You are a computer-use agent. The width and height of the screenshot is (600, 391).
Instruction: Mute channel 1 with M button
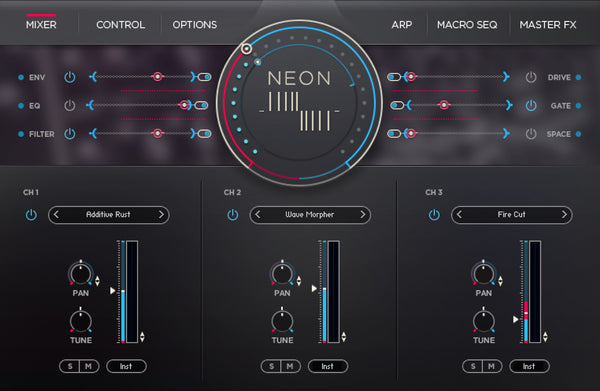point(89,366)
